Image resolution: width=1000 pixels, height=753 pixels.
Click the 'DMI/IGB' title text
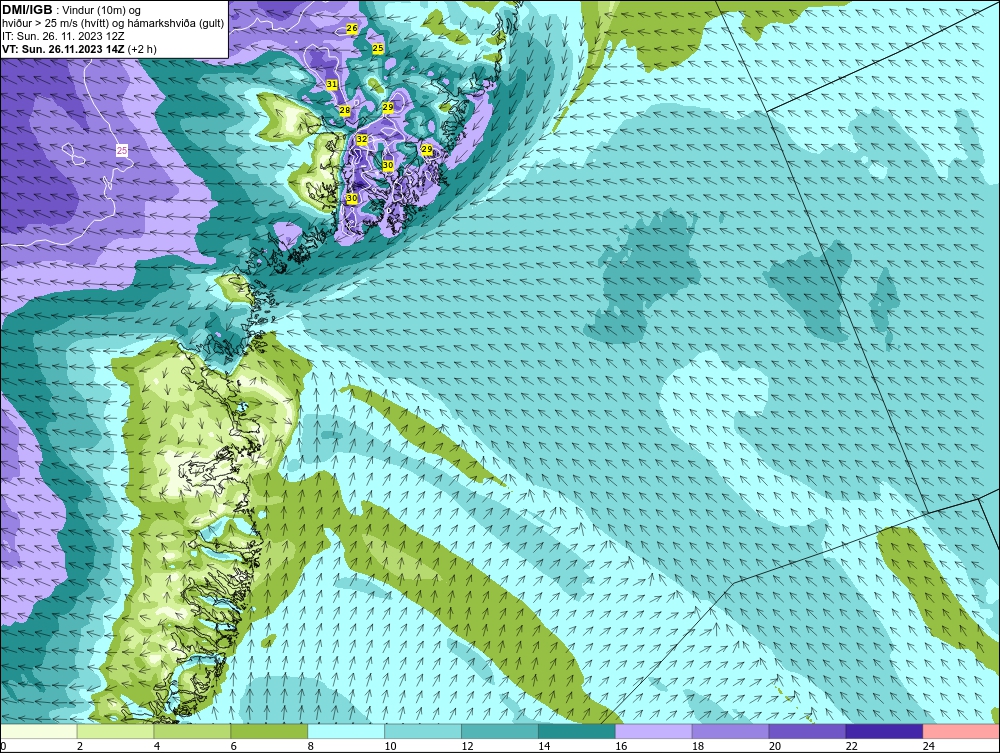tap(27, 10)
